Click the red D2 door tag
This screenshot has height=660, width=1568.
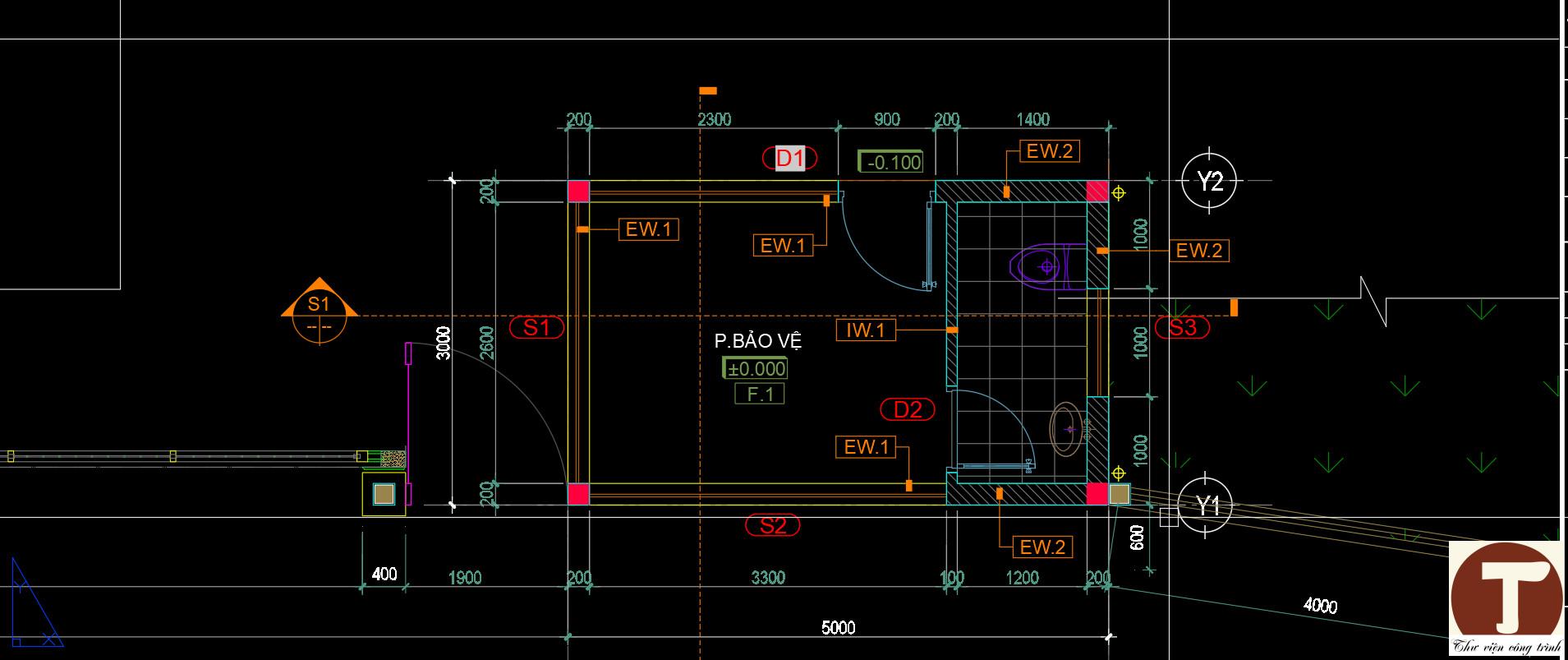pyautogui.click(x=908, y=409)
